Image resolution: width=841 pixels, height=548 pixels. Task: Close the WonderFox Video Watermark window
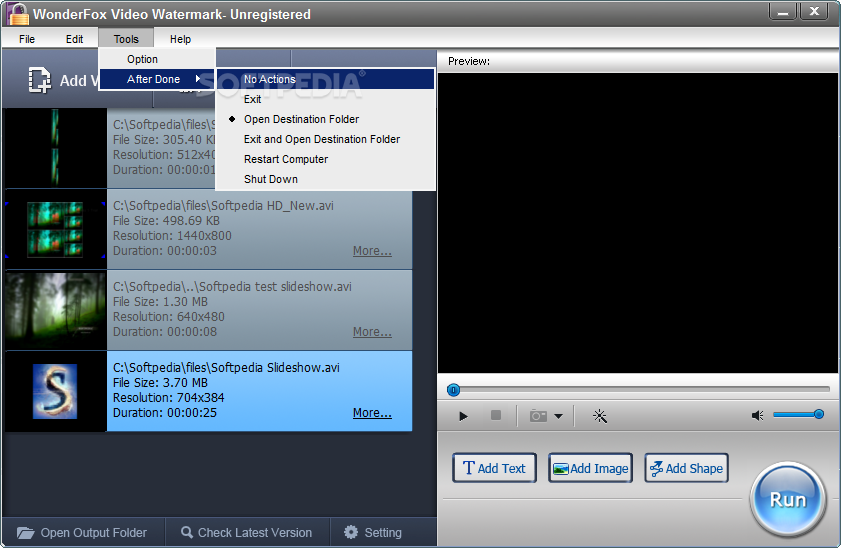point(814,11)
